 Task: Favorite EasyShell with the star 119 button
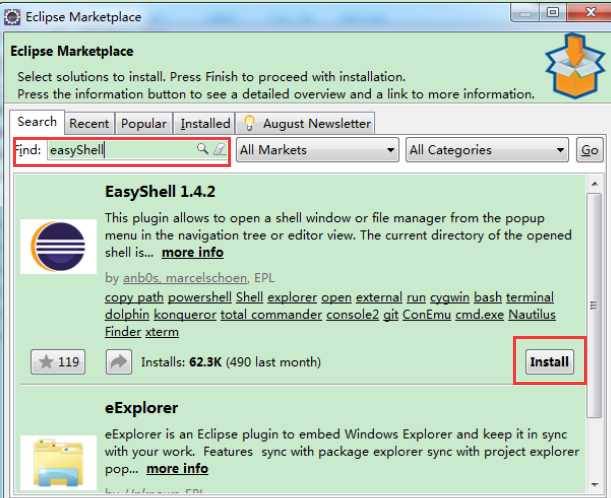pyautogui.click(x=58, y=362)
